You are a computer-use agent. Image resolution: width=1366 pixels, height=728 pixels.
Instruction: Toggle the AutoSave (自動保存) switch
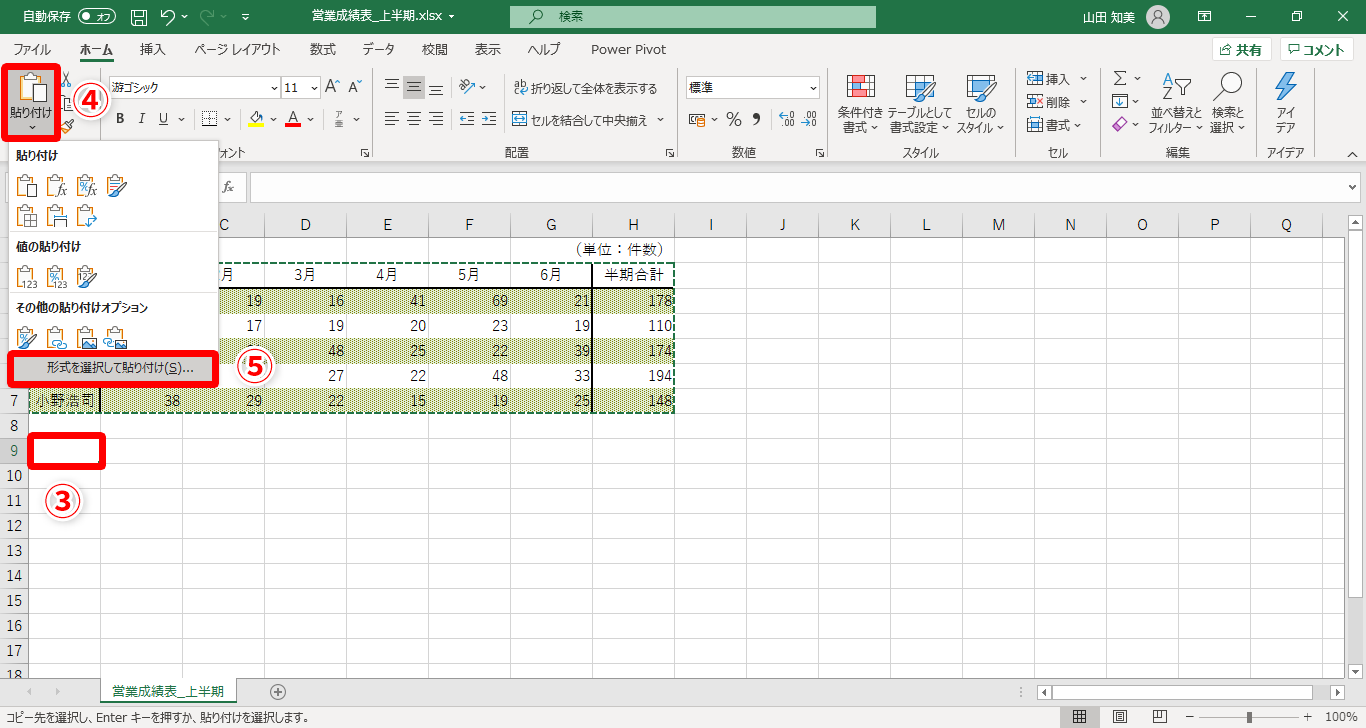click(x=96, y=17)
